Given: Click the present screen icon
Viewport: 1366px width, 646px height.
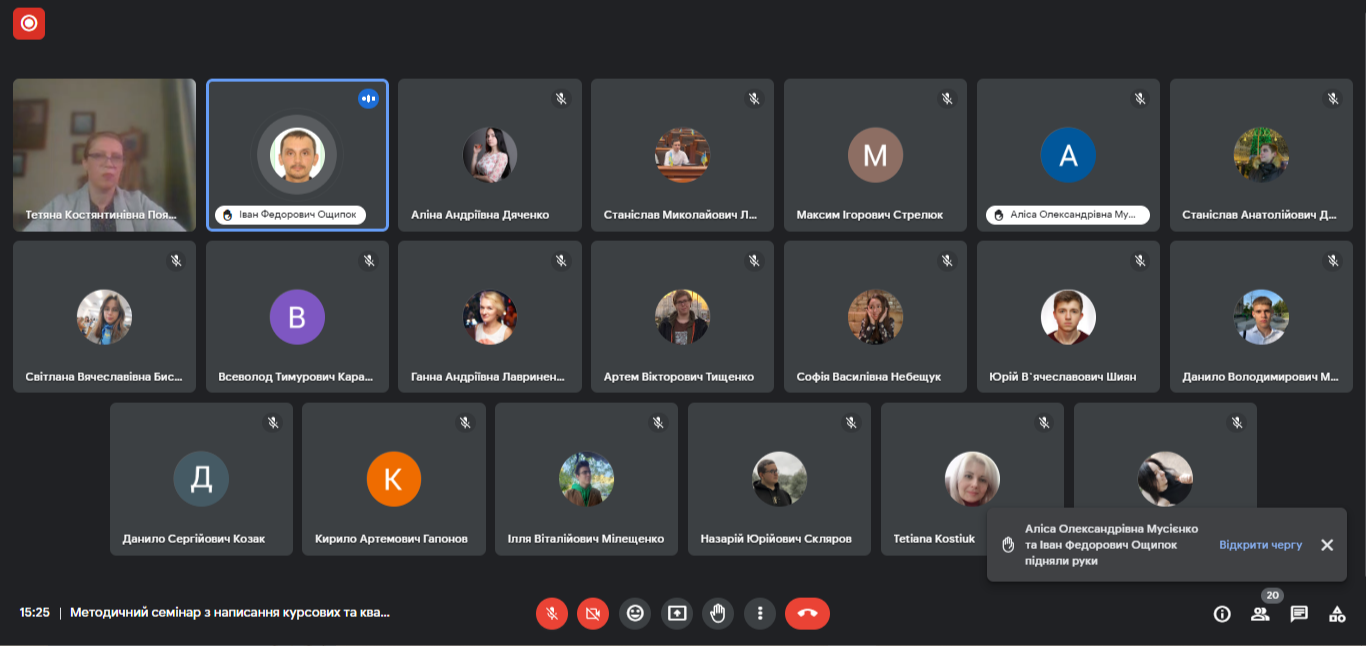Looking at the screenshot, I should tap(677, 613).
